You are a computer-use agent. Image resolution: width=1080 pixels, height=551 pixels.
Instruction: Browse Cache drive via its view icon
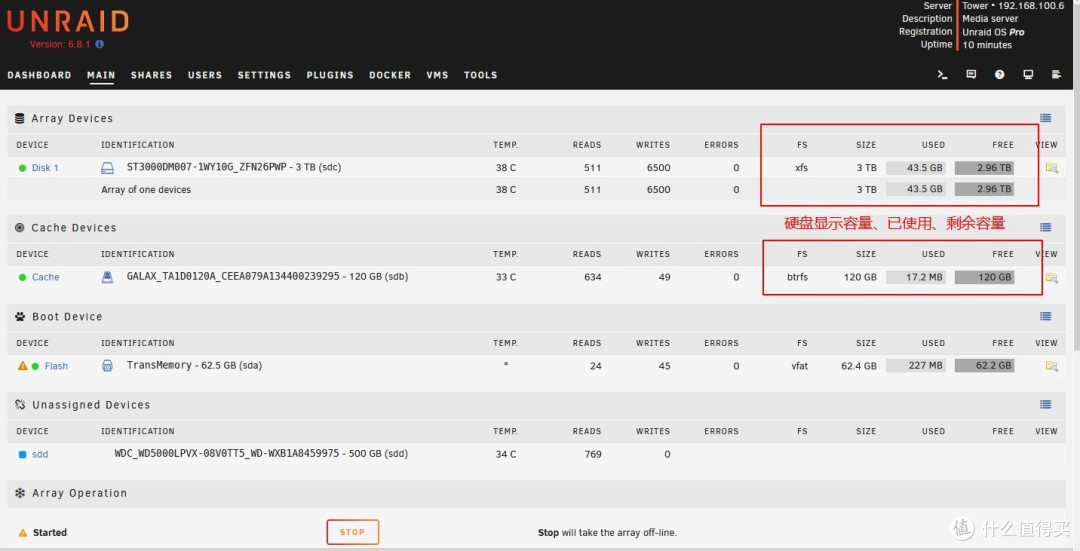[1051, 277]
